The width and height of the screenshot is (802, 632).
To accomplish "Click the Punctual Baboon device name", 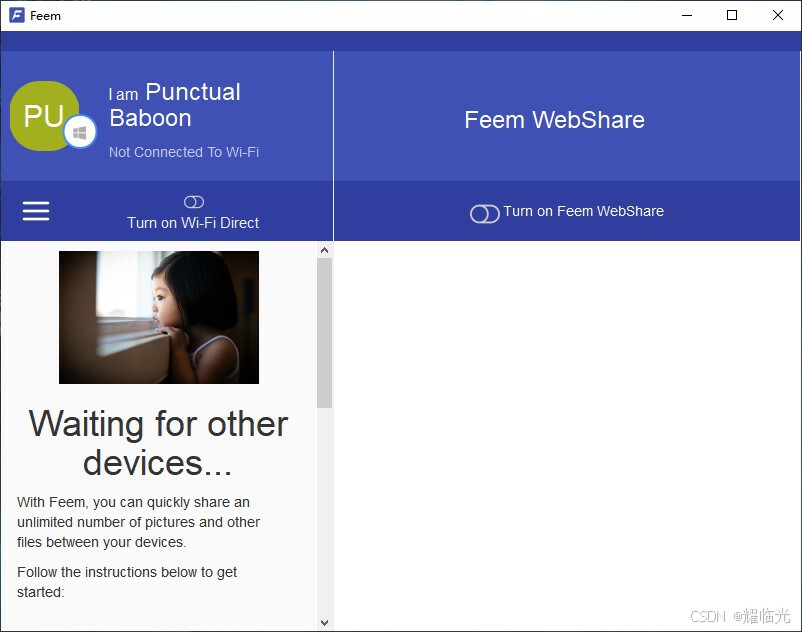I will click(175, 105).
